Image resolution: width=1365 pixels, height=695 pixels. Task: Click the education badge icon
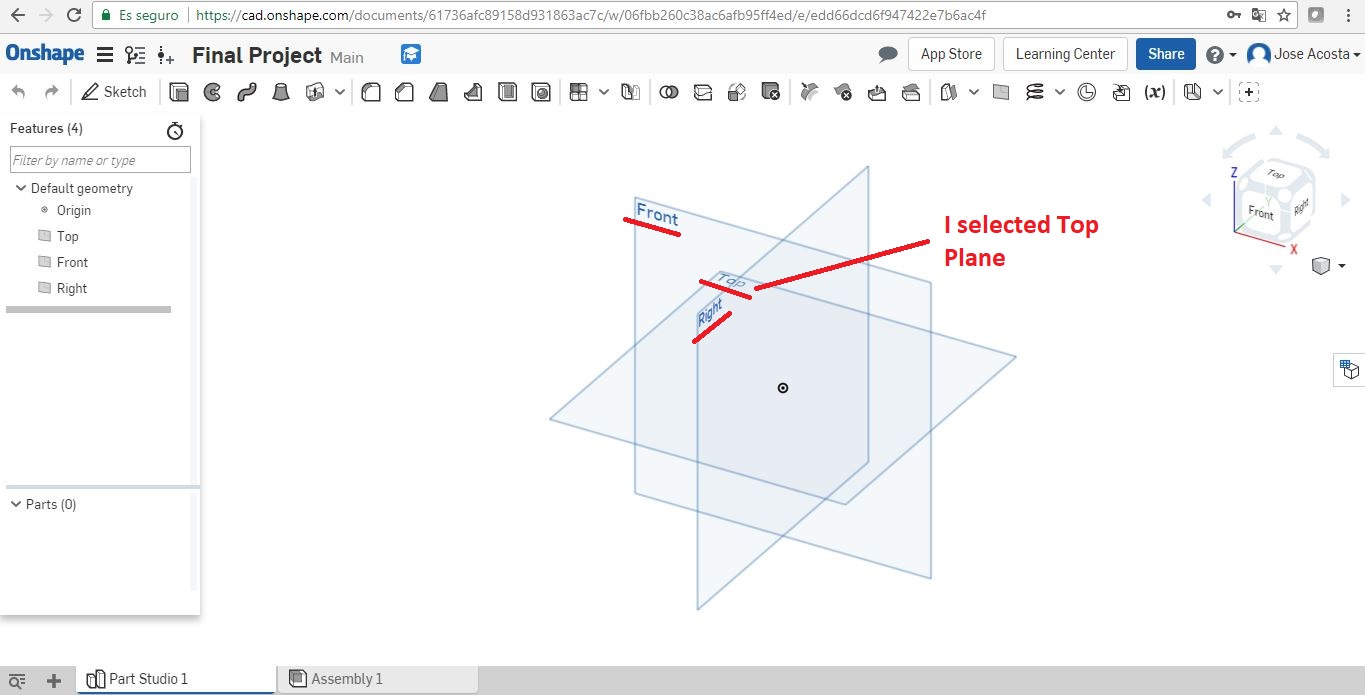click(411, 54)
